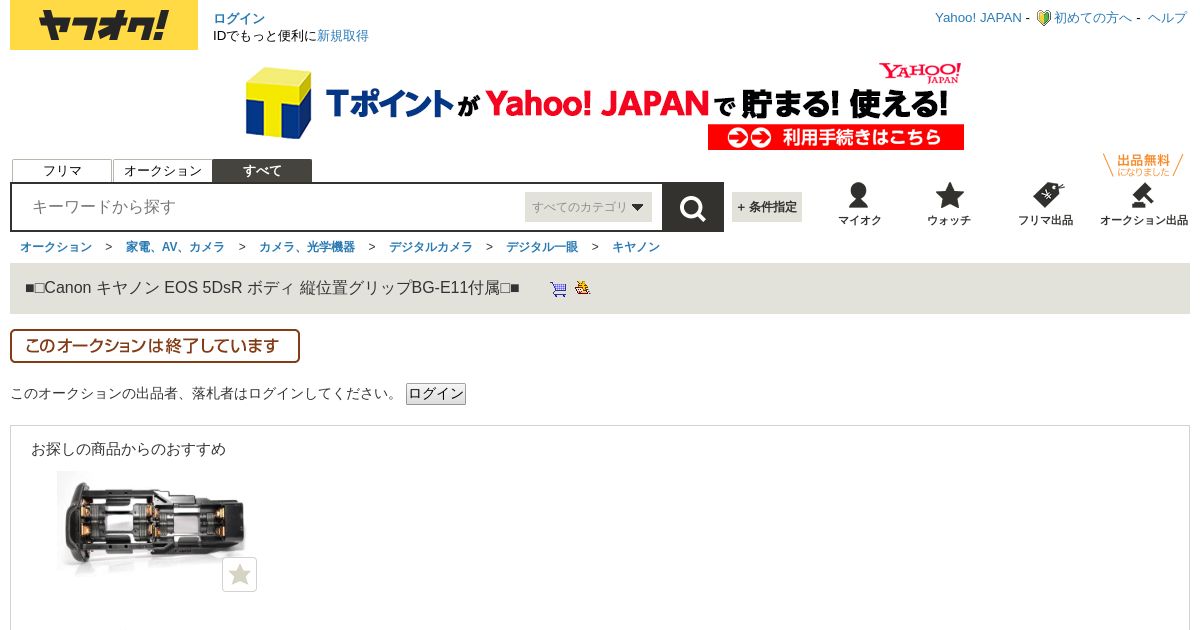Click the フリマ出品 price tag icon
Image resolution: width=1200 pixels, height=630 pixels.
tap(1047, 195)
